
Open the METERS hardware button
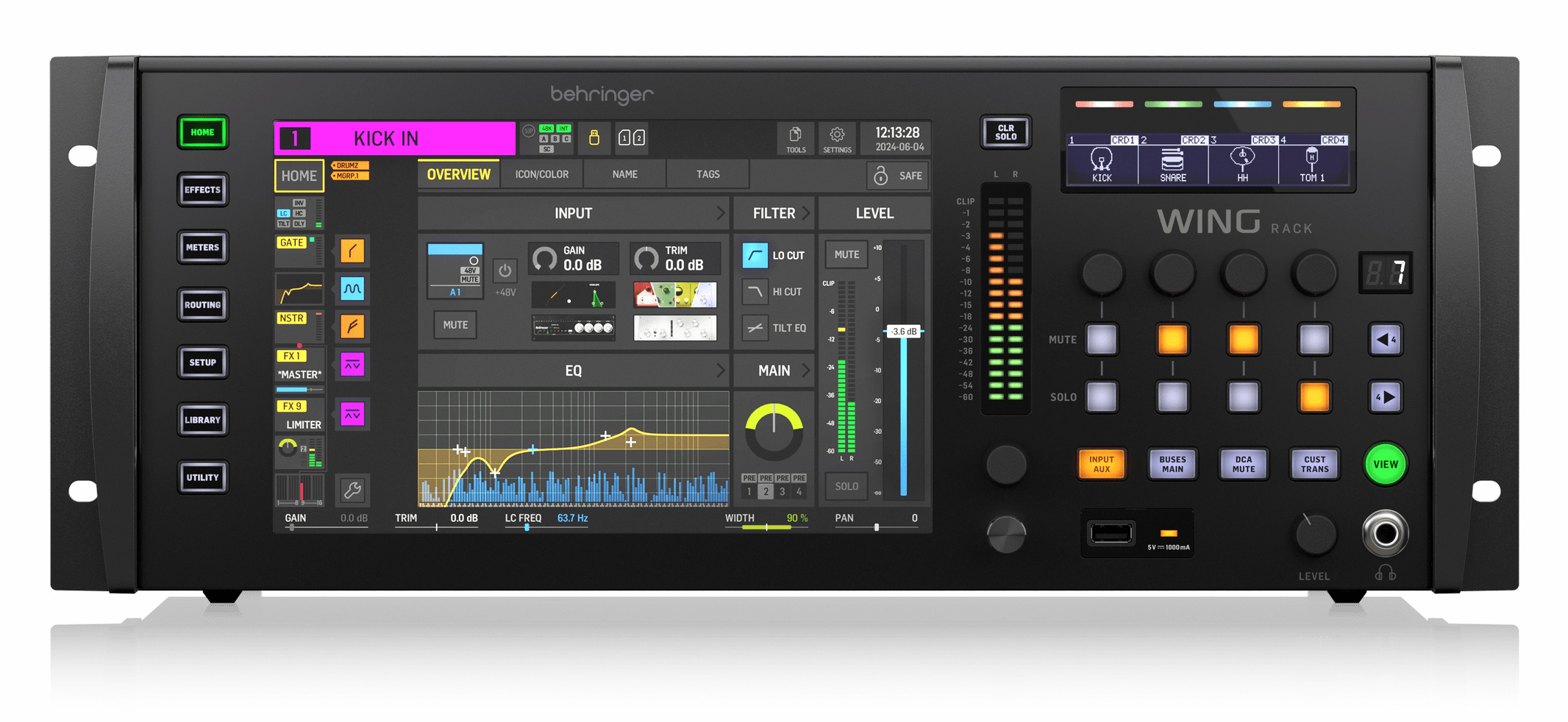pyautogui.click(x=202, y=247)
